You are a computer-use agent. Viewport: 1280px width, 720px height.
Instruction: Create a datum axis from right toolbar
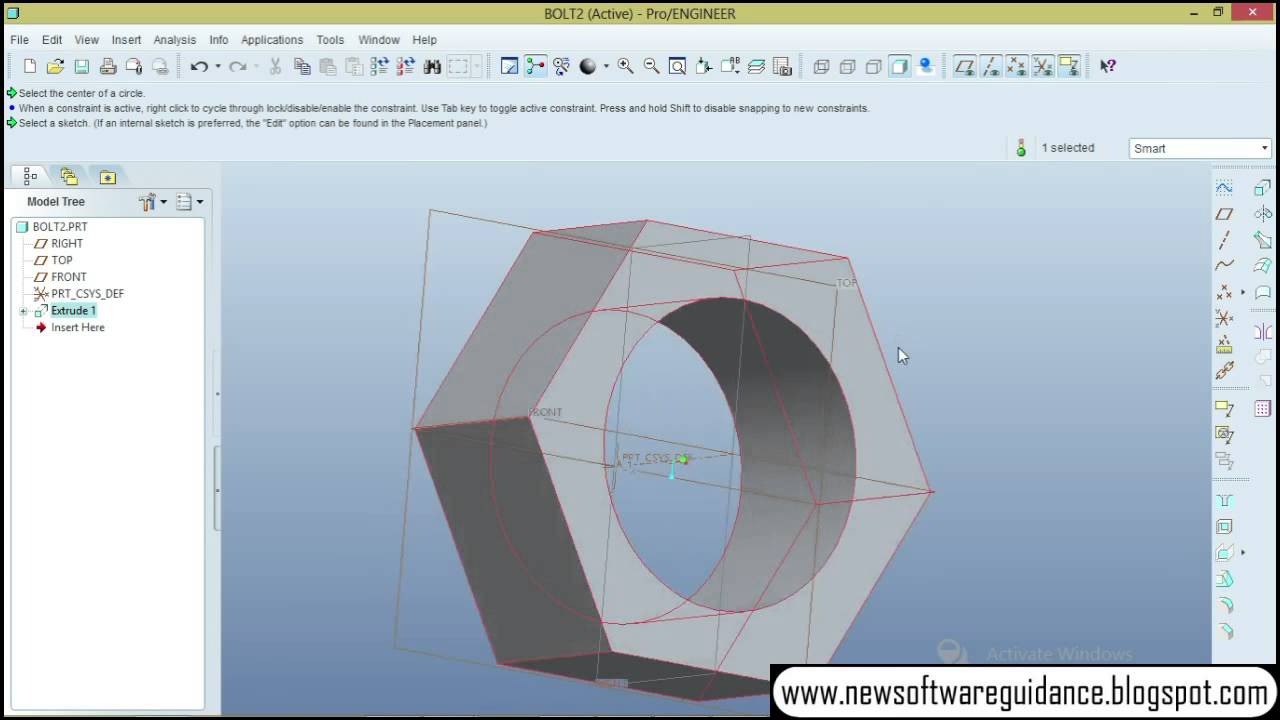[x=1224, y=240]
